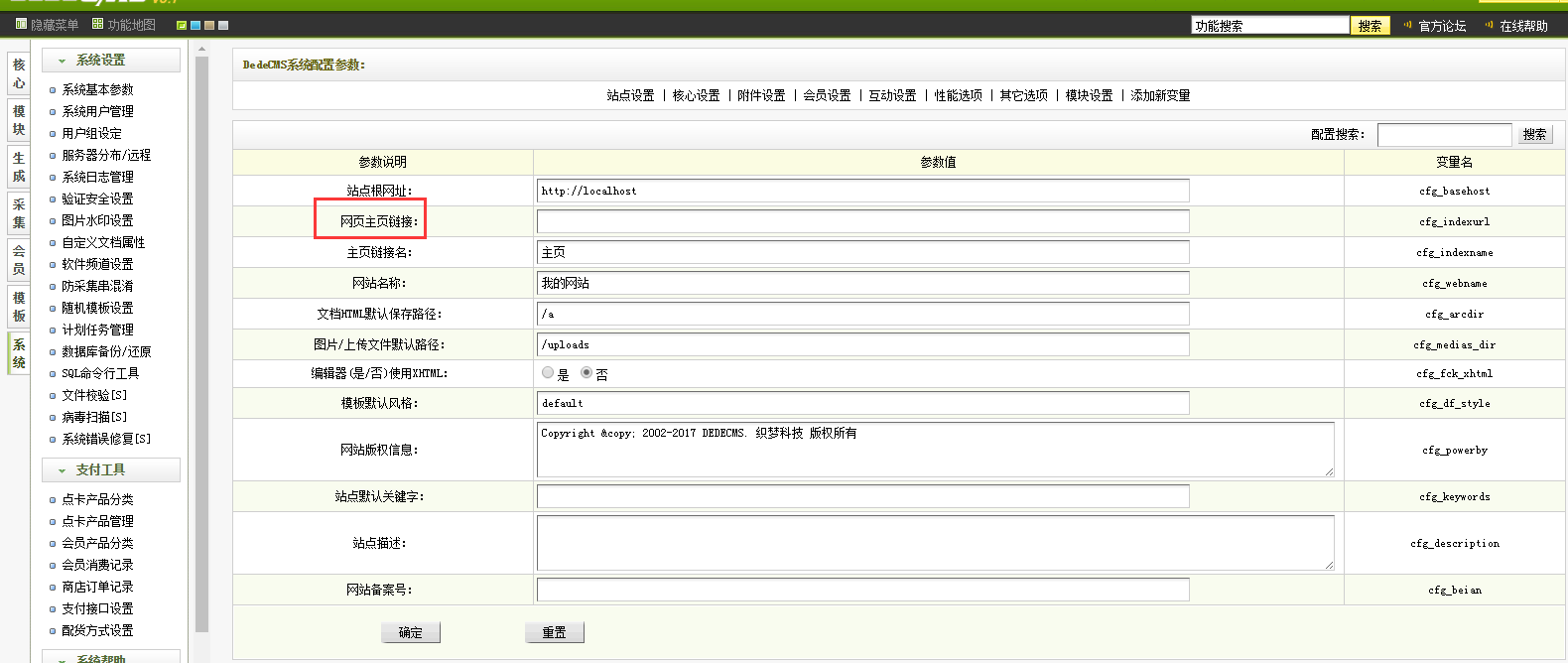Screen dimensions: 1568x663
Task: Select the tan theme color swatch
Action: [209, 25]
